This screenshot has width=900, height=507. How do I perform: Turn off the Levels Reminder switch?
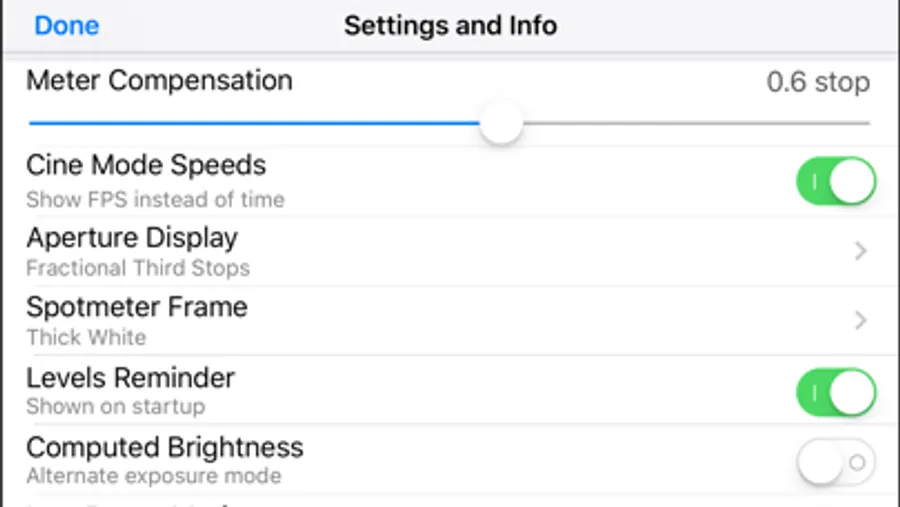[x=835, y=392]
